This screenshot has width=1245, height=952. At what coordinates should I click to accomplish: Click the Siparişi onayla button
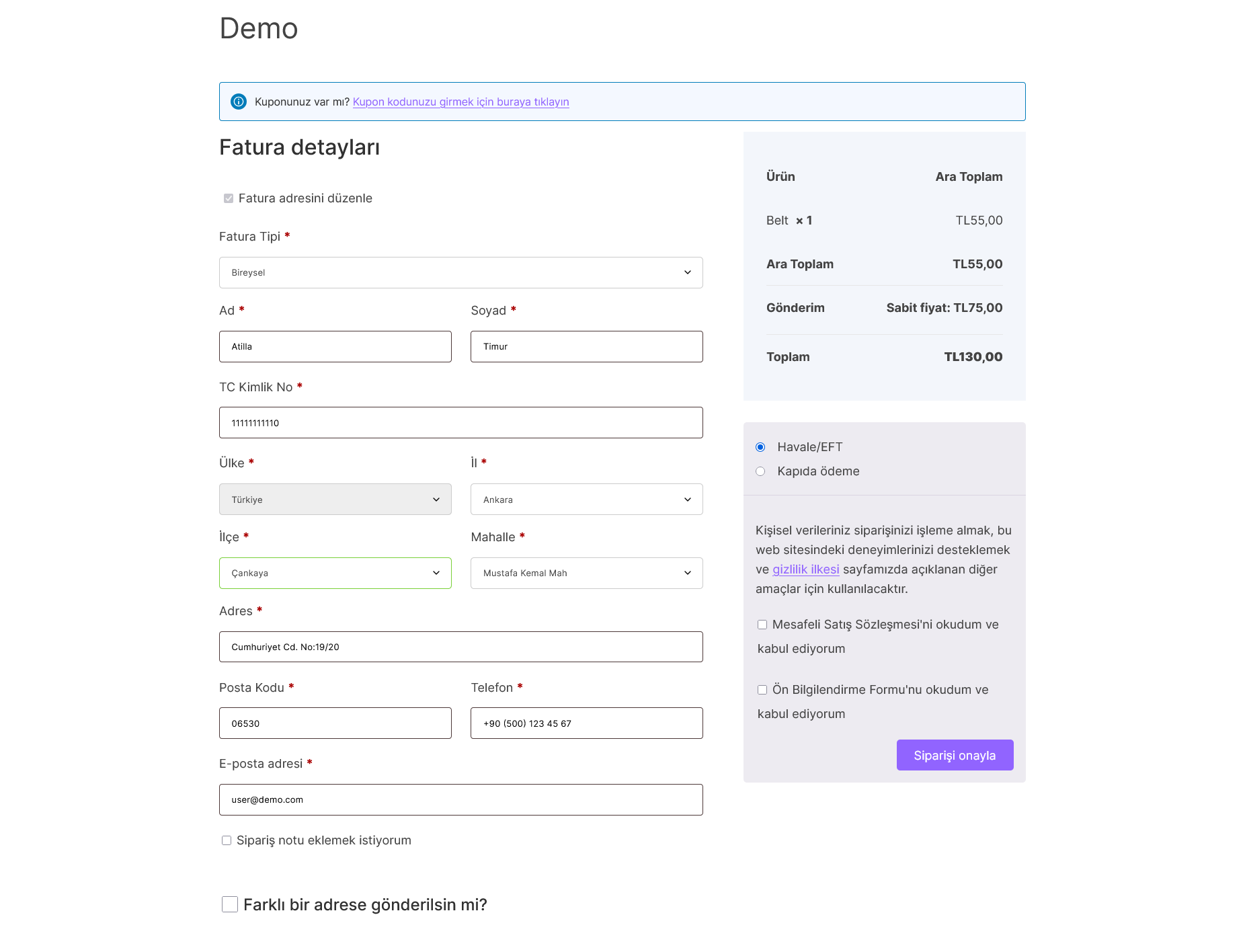click(x=955, y=755)
